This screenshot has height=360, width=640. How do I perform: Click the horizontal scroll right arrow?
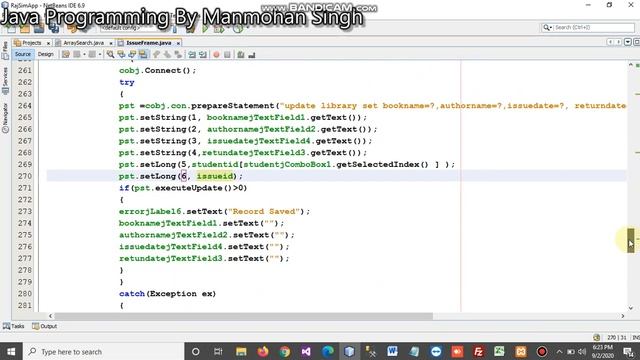click(622, 316)
